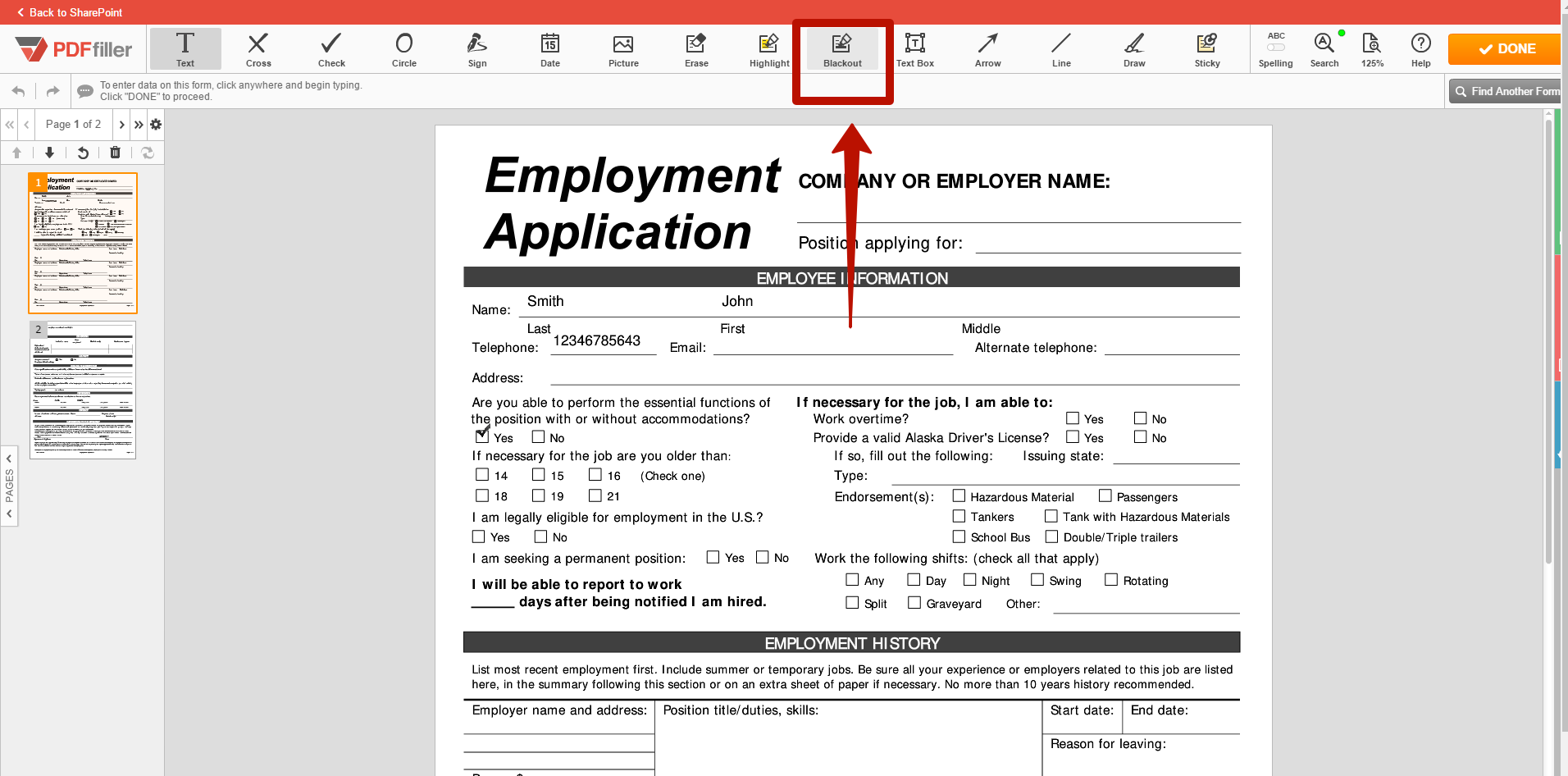Move page down in thumbnails panel

pos(49,153)
